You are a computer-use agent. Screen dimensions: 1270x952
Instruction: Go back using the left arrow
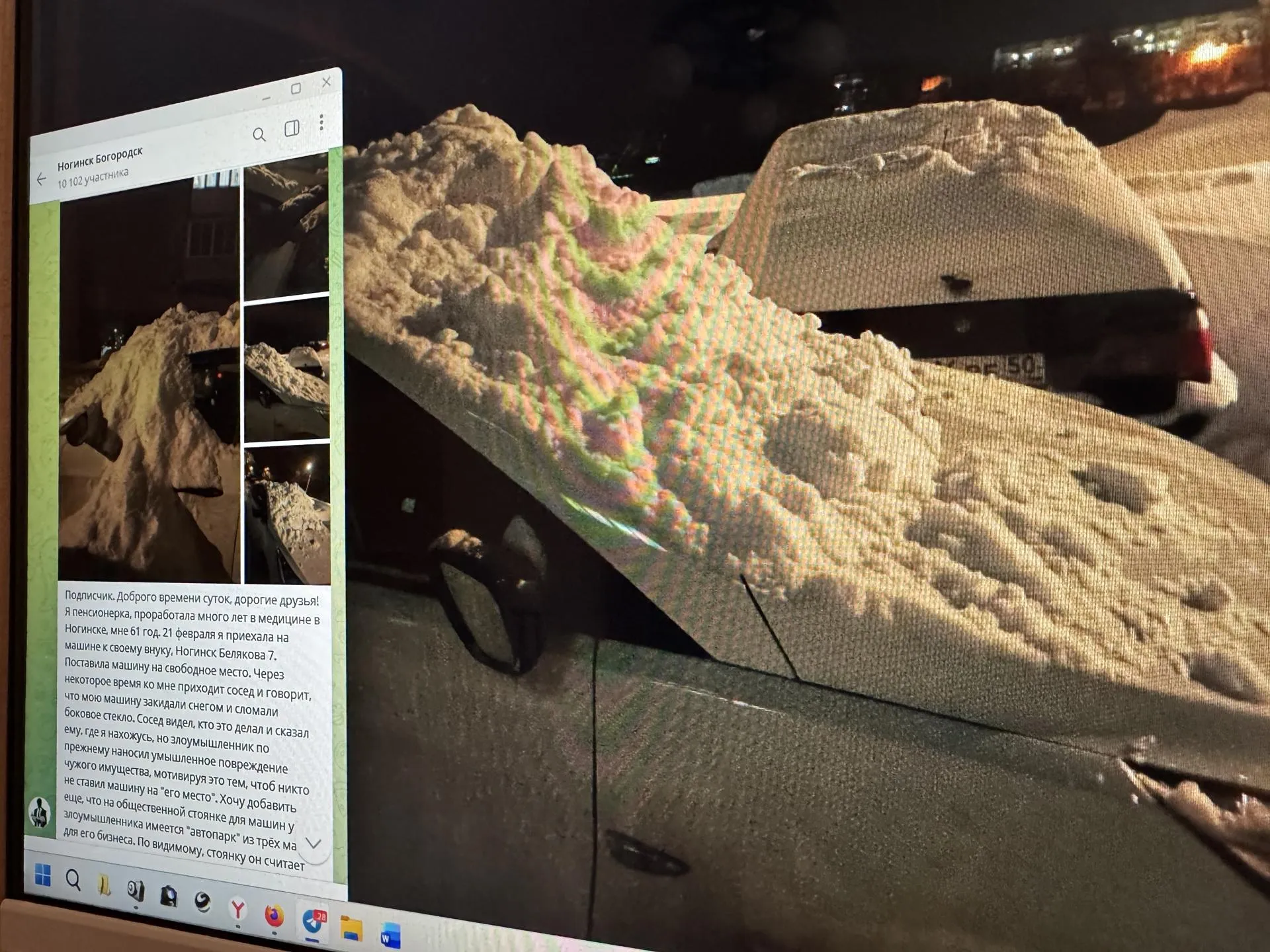pos(42,179)
